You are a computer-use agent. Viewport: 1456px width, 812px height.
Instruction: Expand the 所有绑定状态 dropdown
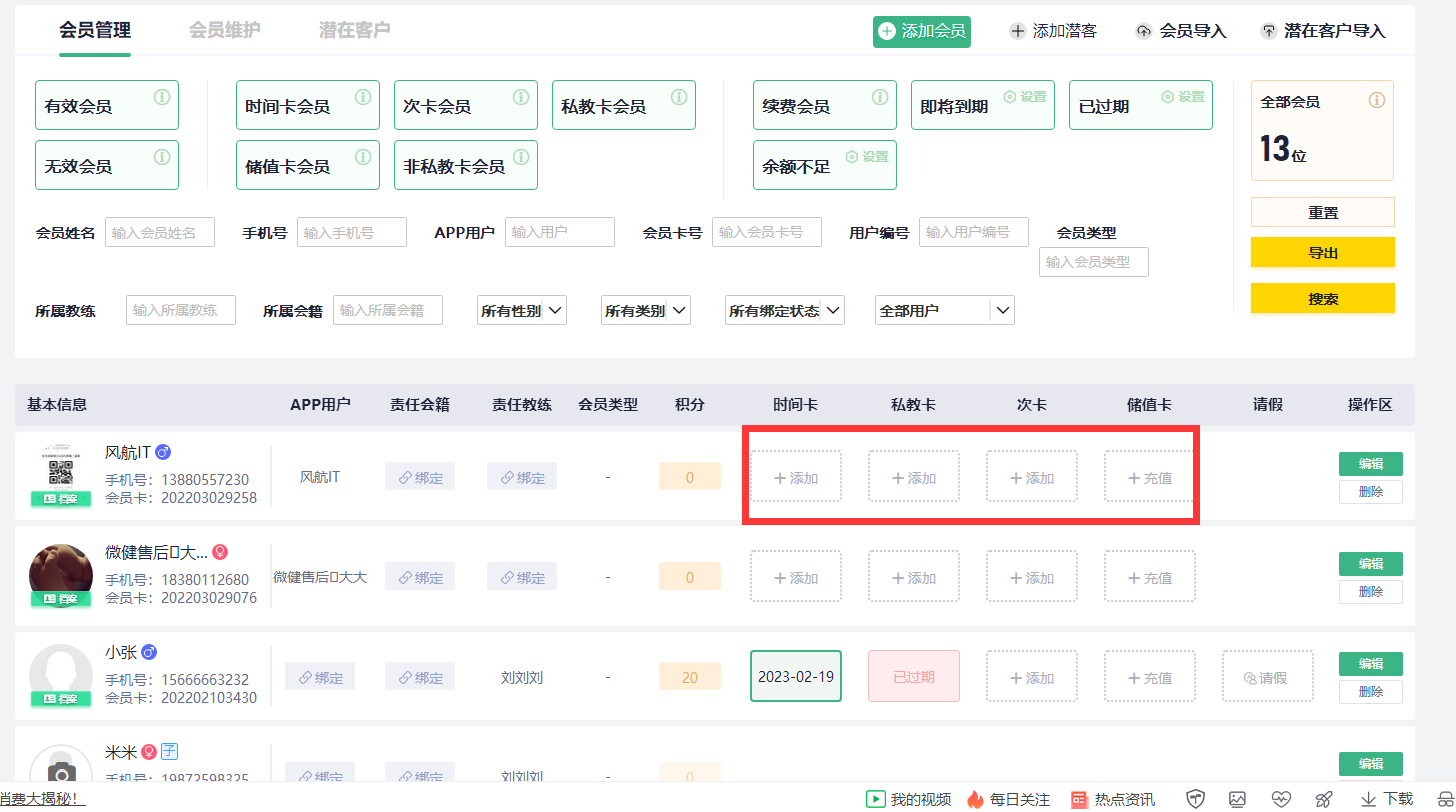tap(785, 311)
